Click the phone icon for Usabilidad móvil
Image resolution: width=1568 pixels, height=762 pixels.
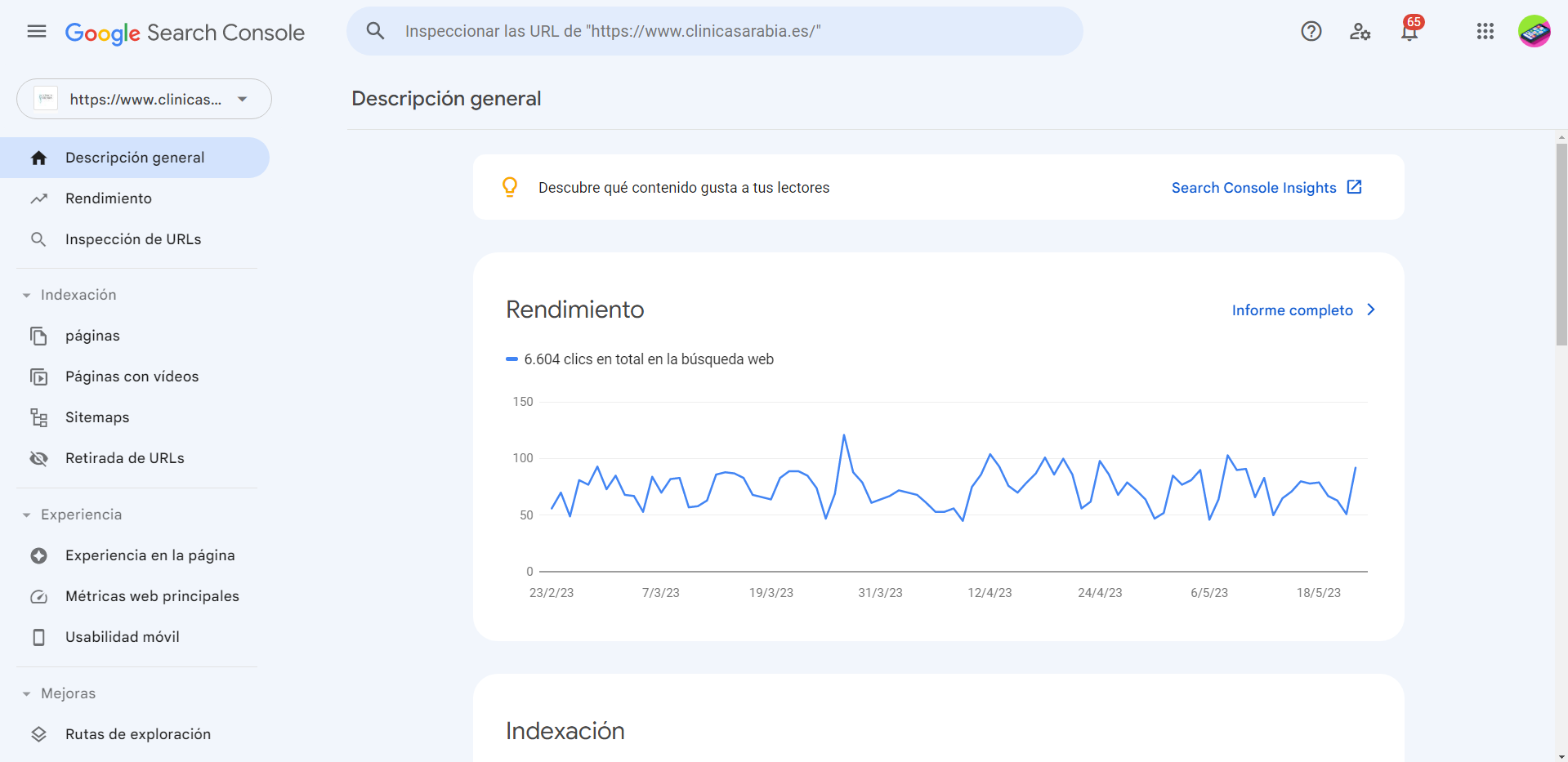click(x=38, y=637)
